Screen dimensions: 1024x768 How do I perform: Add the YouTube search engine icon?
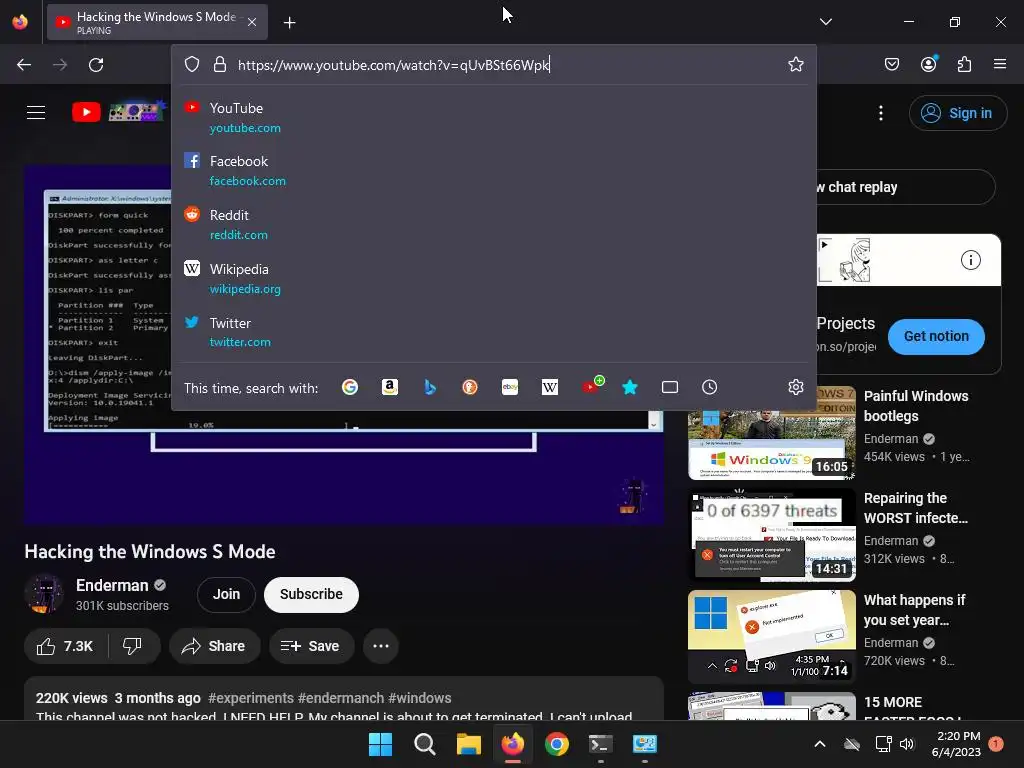[x=592, y=386]
